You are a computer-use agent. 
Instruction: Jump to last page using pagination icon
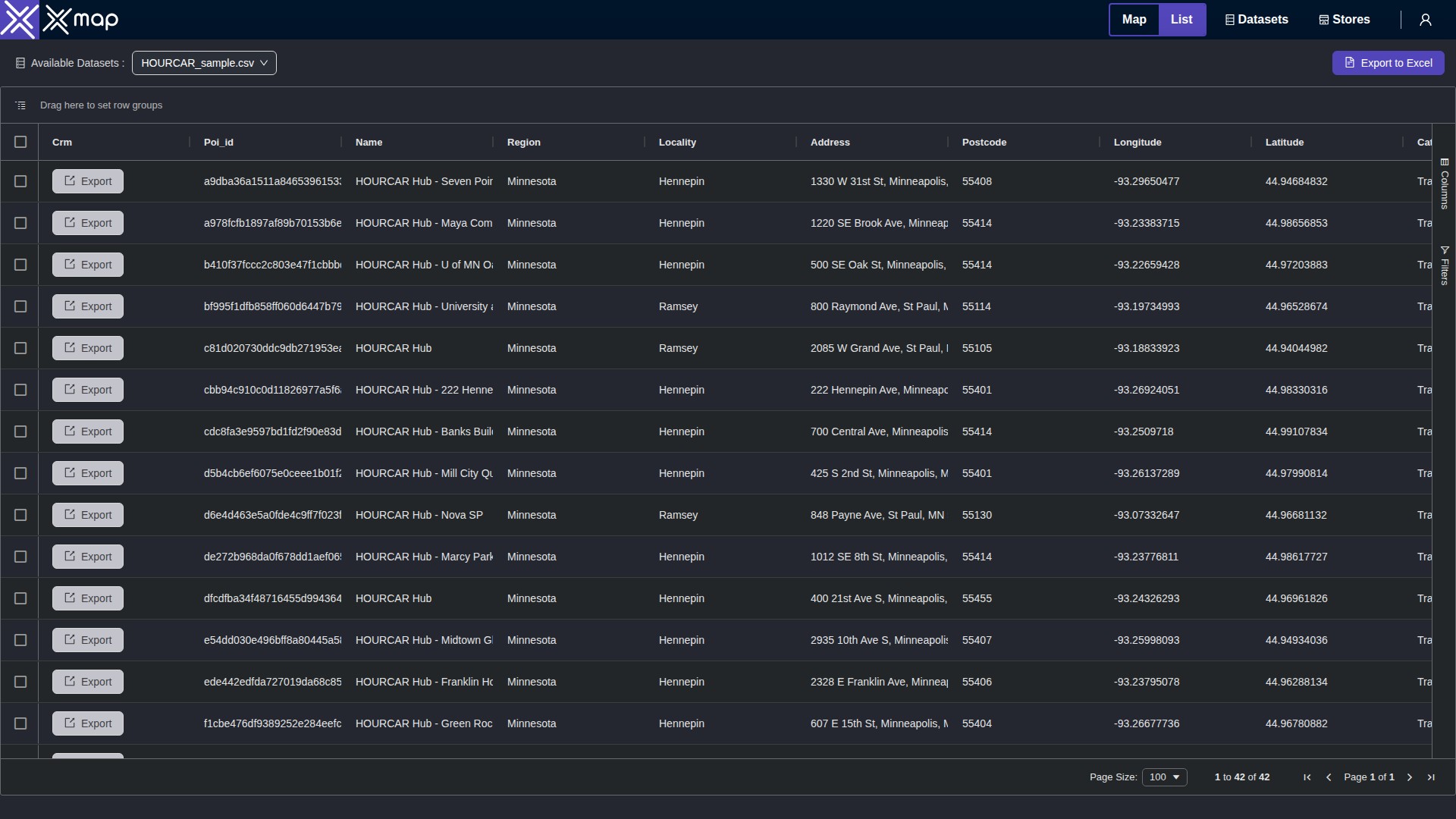(1431, 777)
